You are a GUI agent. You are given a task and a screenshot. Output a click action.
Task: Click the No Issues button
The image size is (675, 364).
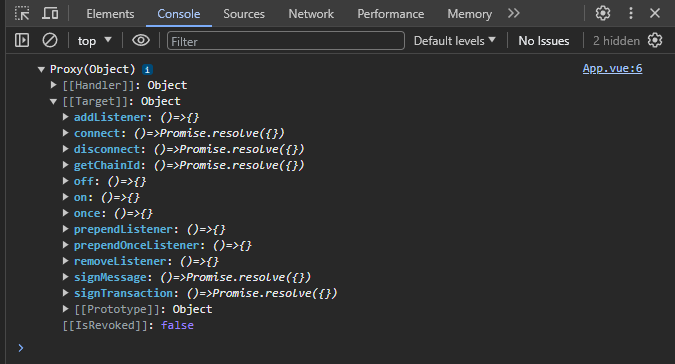click(x=544, y=41)
